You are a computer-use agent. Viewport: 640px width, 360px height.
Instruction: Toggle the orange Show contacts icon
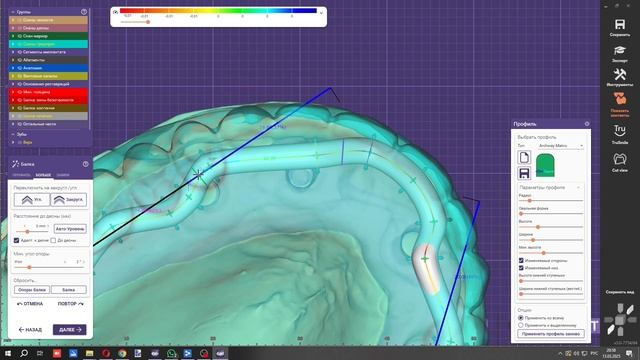[620, 98]
